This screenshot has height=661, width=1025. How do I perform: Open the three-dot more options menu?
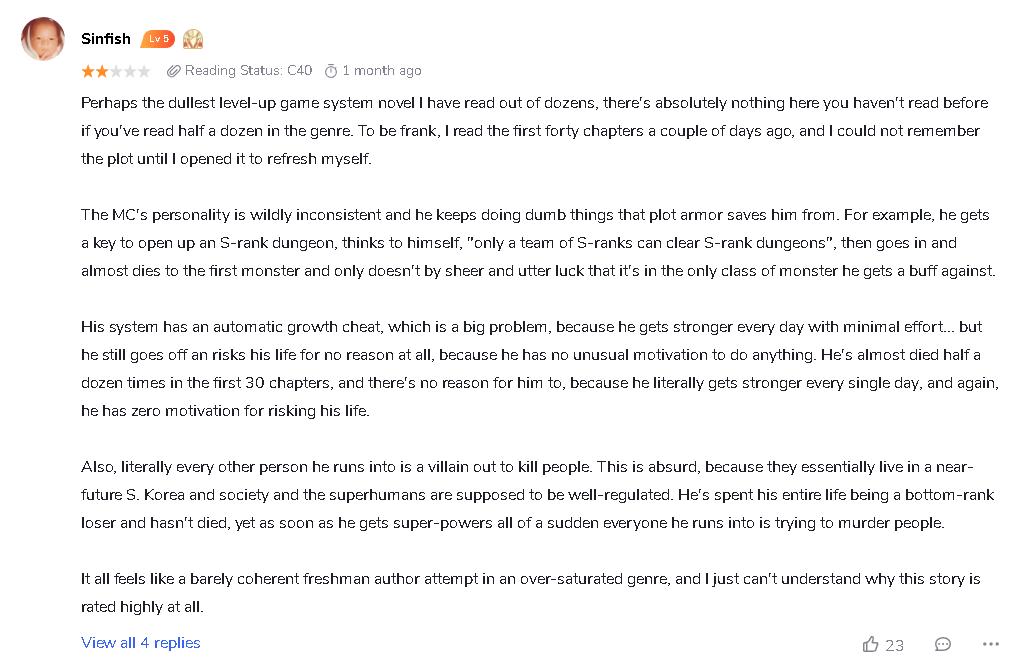pos(990,645)
